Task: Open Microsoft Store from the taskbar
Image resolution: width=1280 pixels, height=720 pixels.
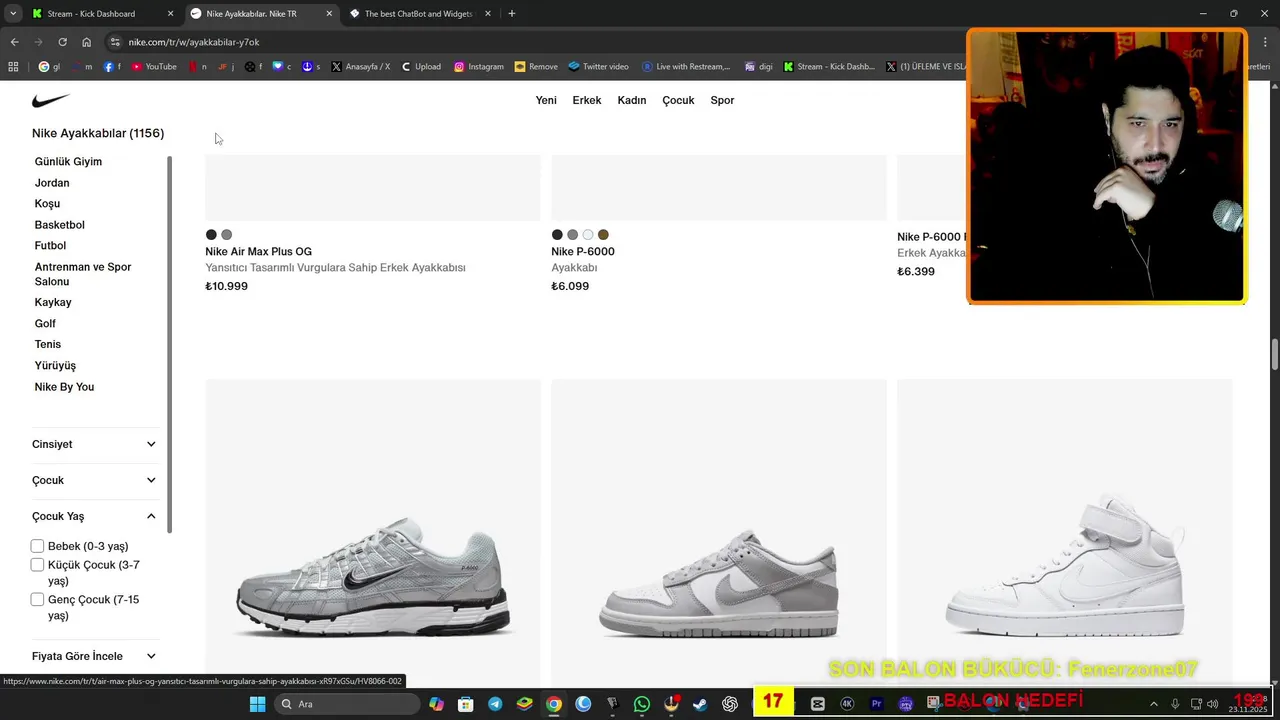Action: tap(465, 704)
